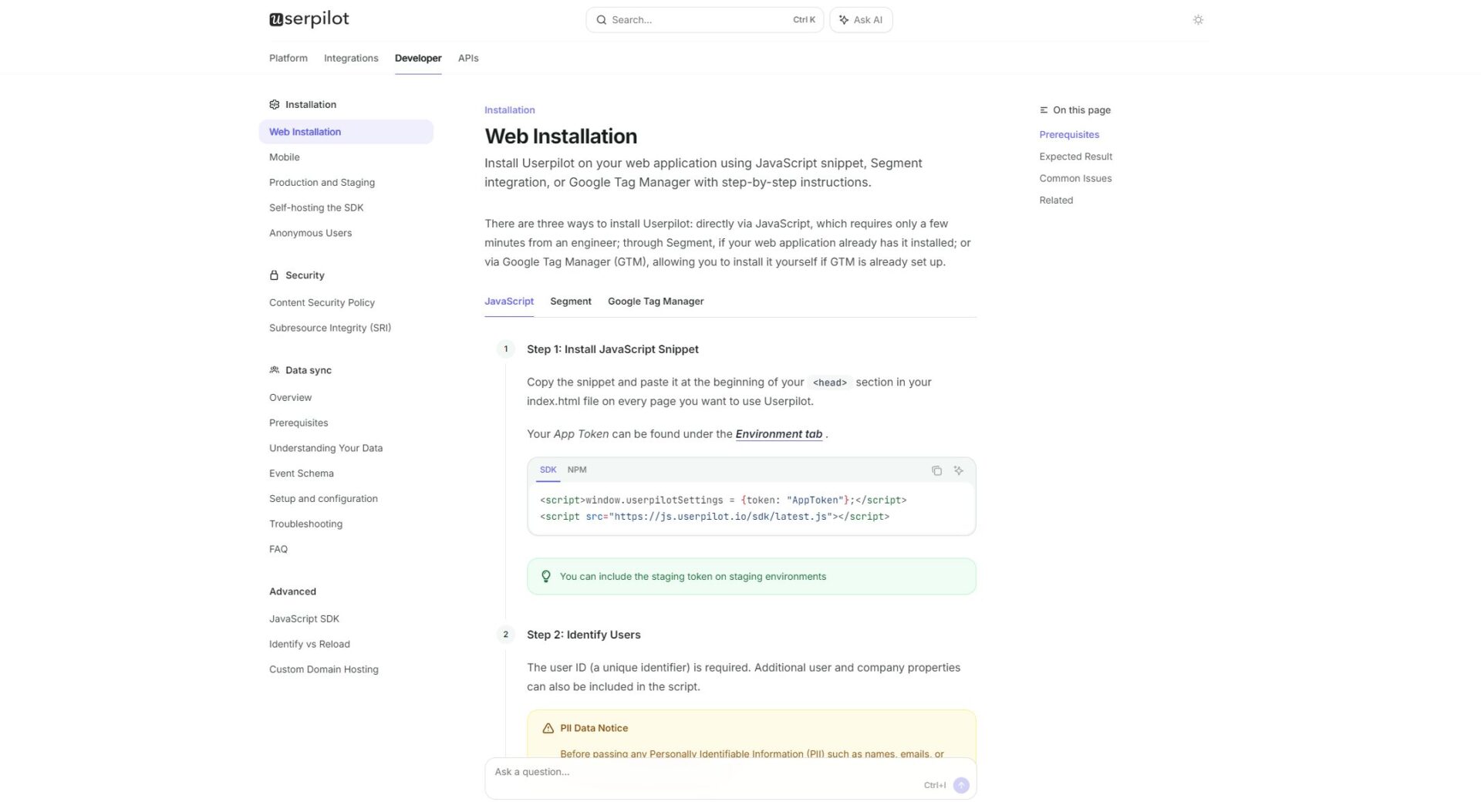Screen dimensions: 1481x812
Task: Switch to the Google Tag Manager tab
Action: click(x=655, y=302)
